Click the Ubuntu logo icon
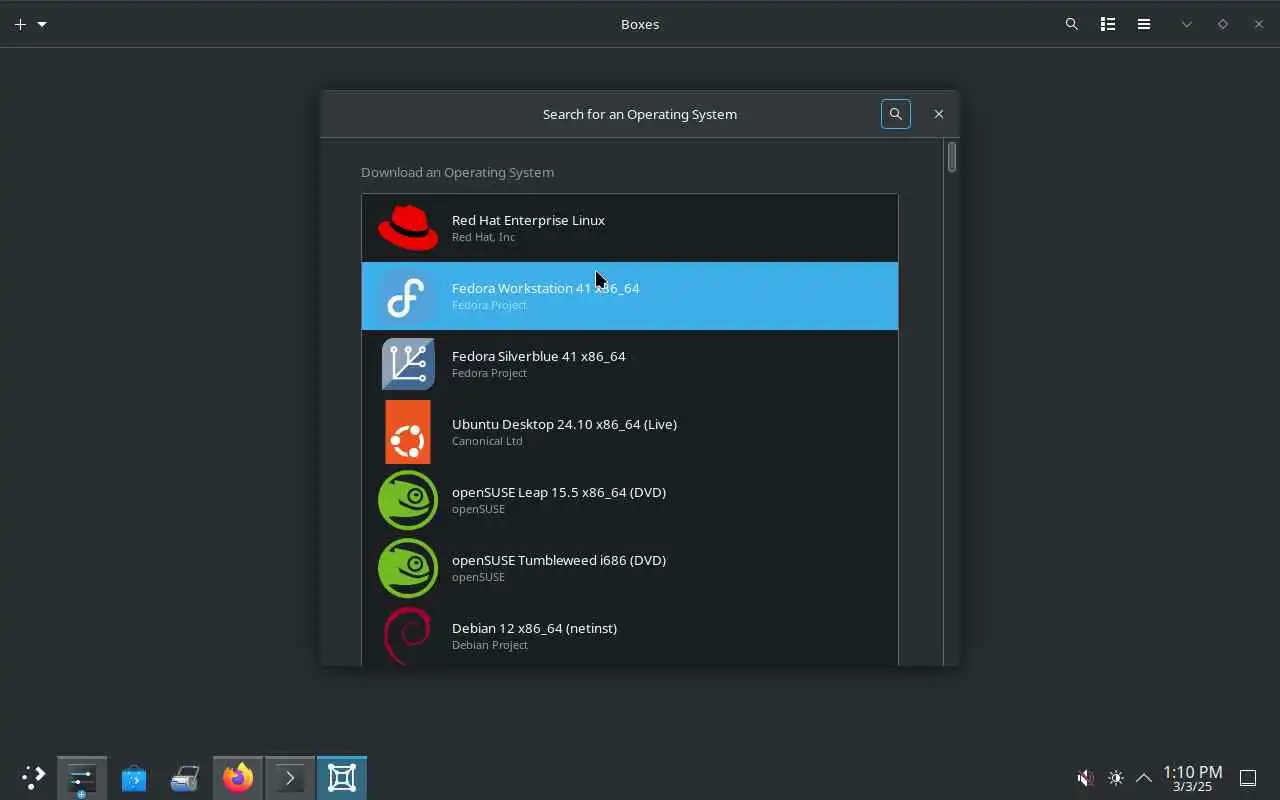 point(408,432)
